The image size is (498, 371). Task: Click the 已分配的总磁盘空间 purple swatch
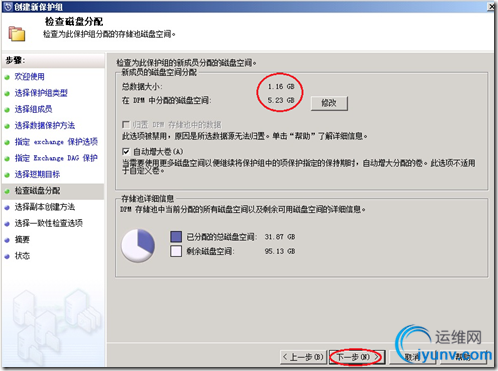(176, 237)
